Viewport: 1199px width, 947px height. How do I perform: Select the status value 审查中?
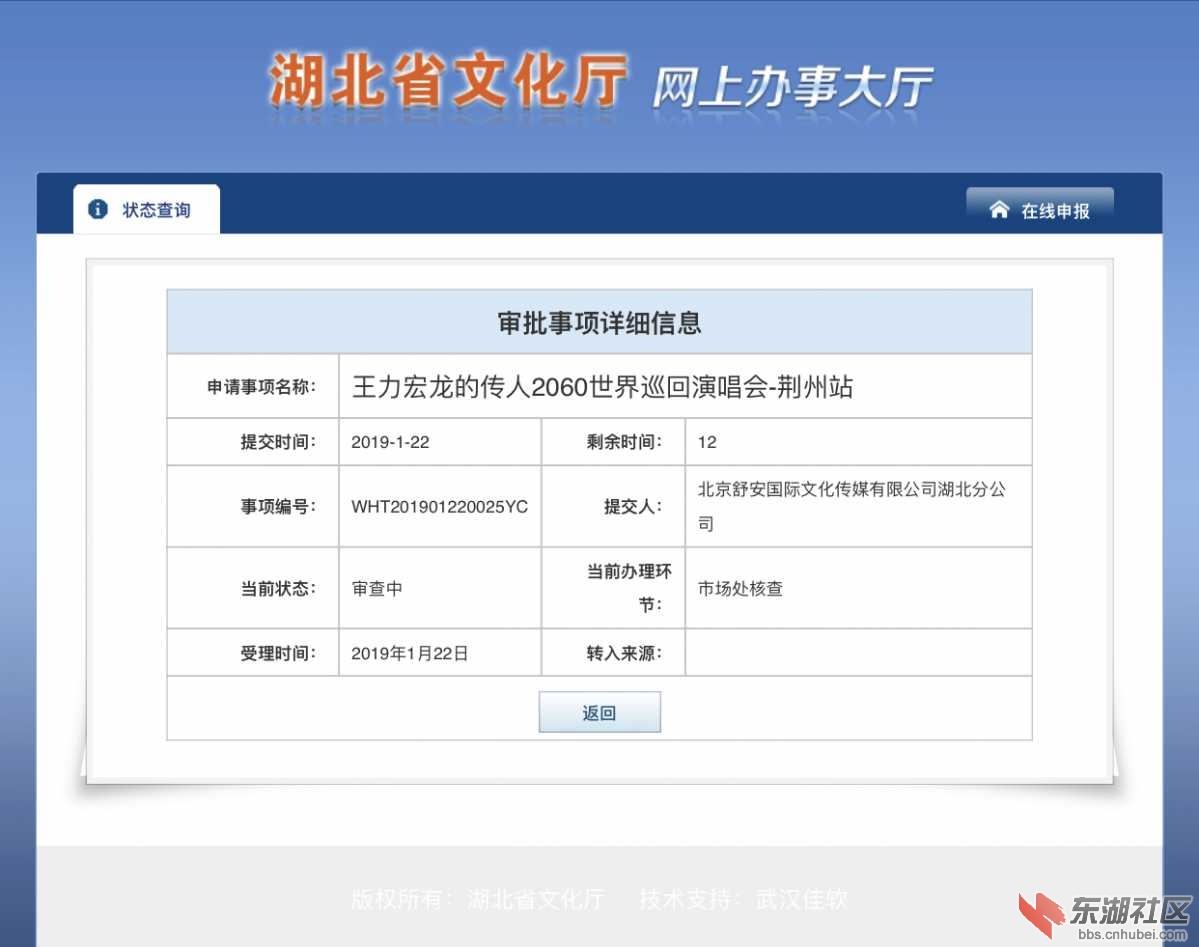click(377, 588)
